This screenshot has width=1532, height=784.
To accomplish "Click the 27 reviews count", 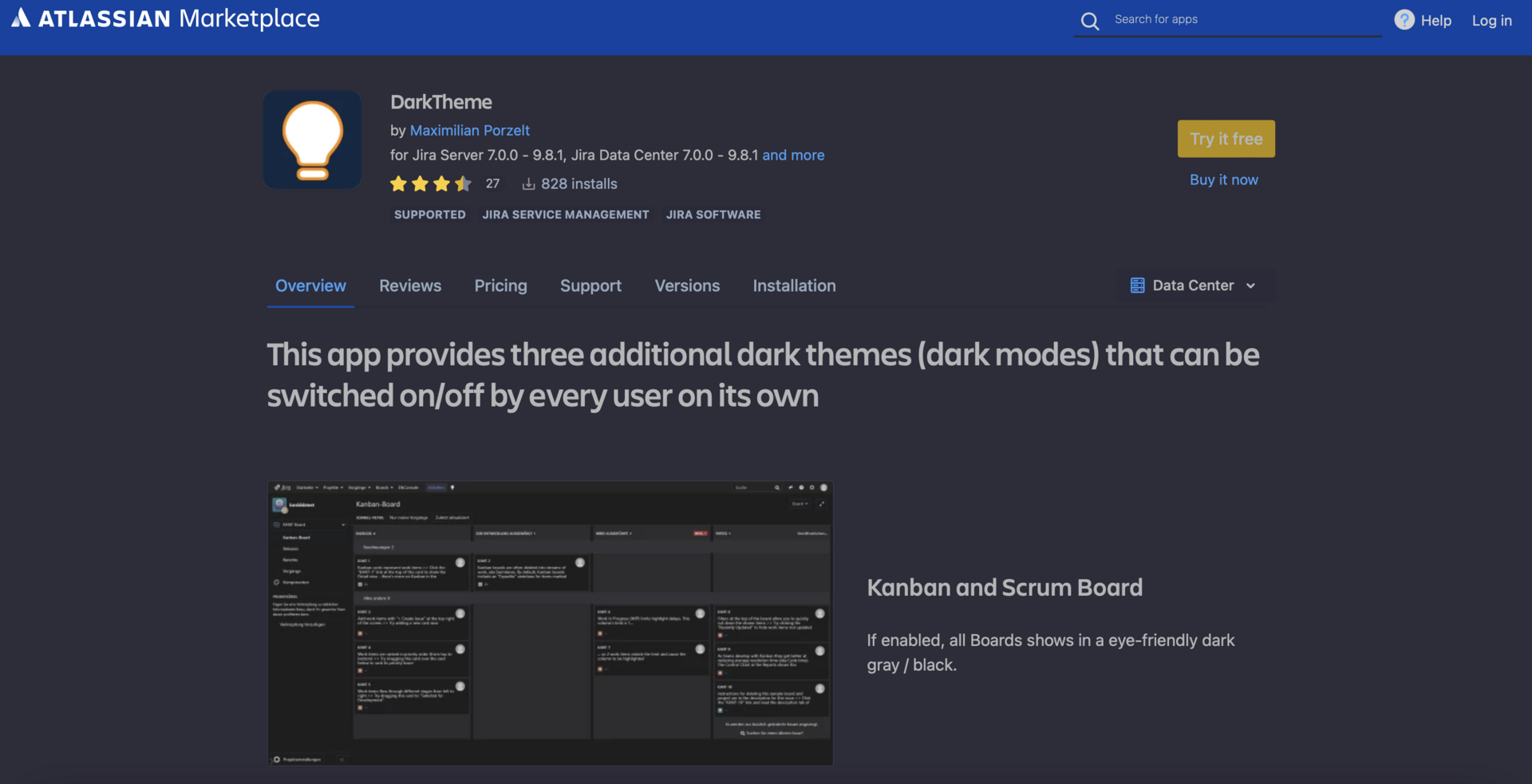I will [492, 183].
